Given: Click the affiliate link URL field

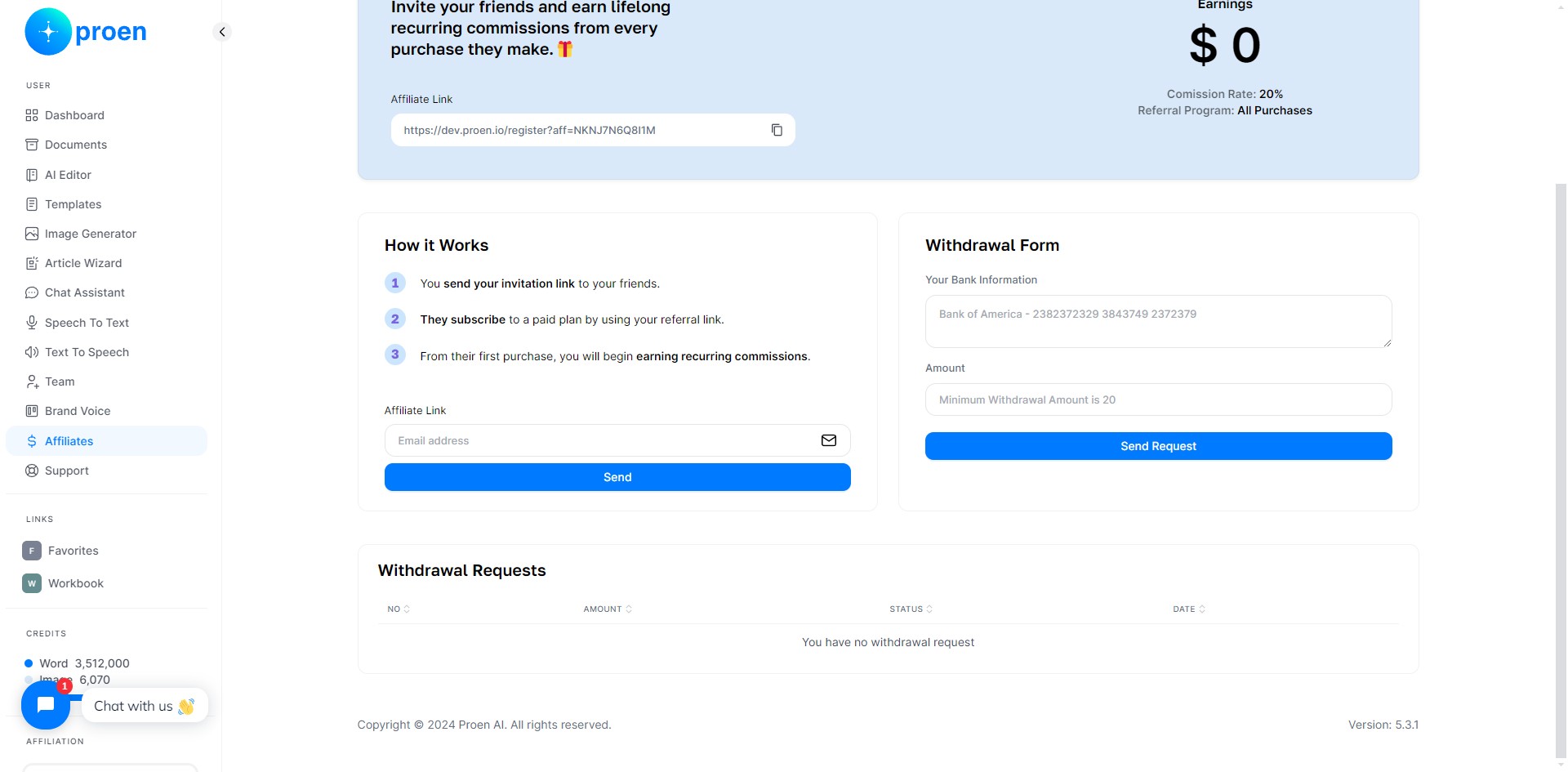Looking at the screenshot, I should point(593,130).
